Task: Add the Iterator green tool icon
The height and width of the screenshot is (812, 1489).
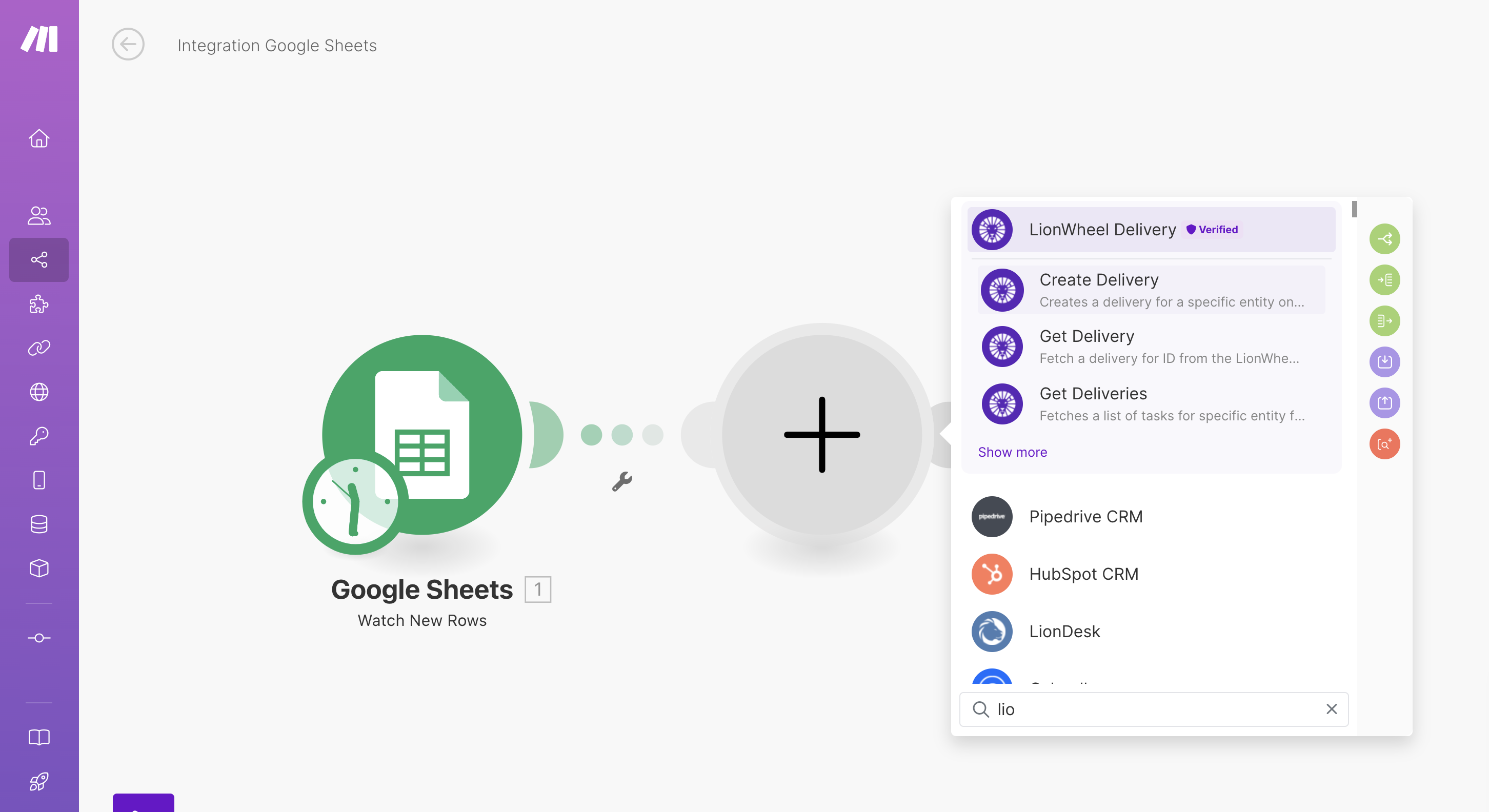Action: click(x=1385, y=280)
